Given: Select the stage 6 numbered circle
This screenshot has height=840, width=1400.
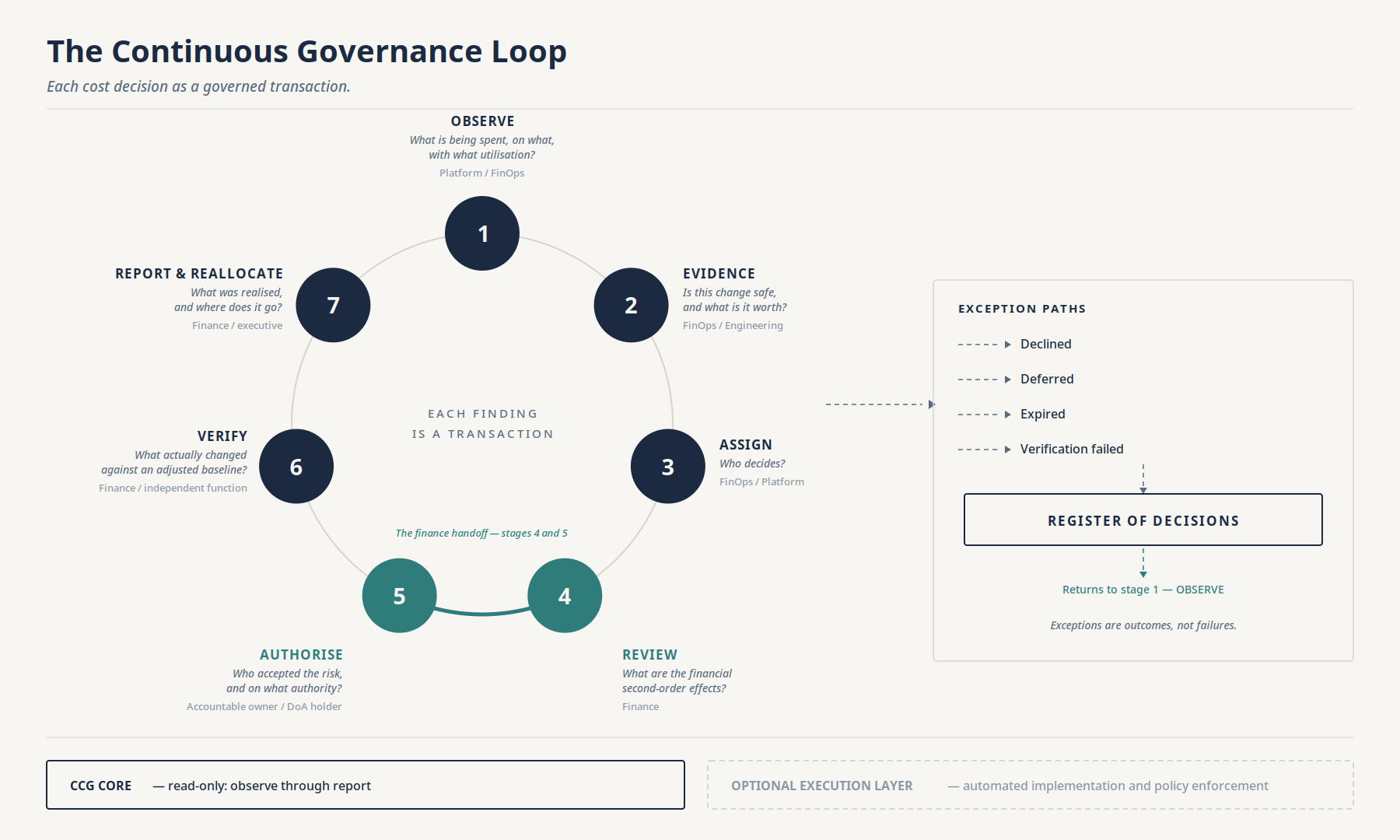Looking at the screenshot, I should 296,467.
